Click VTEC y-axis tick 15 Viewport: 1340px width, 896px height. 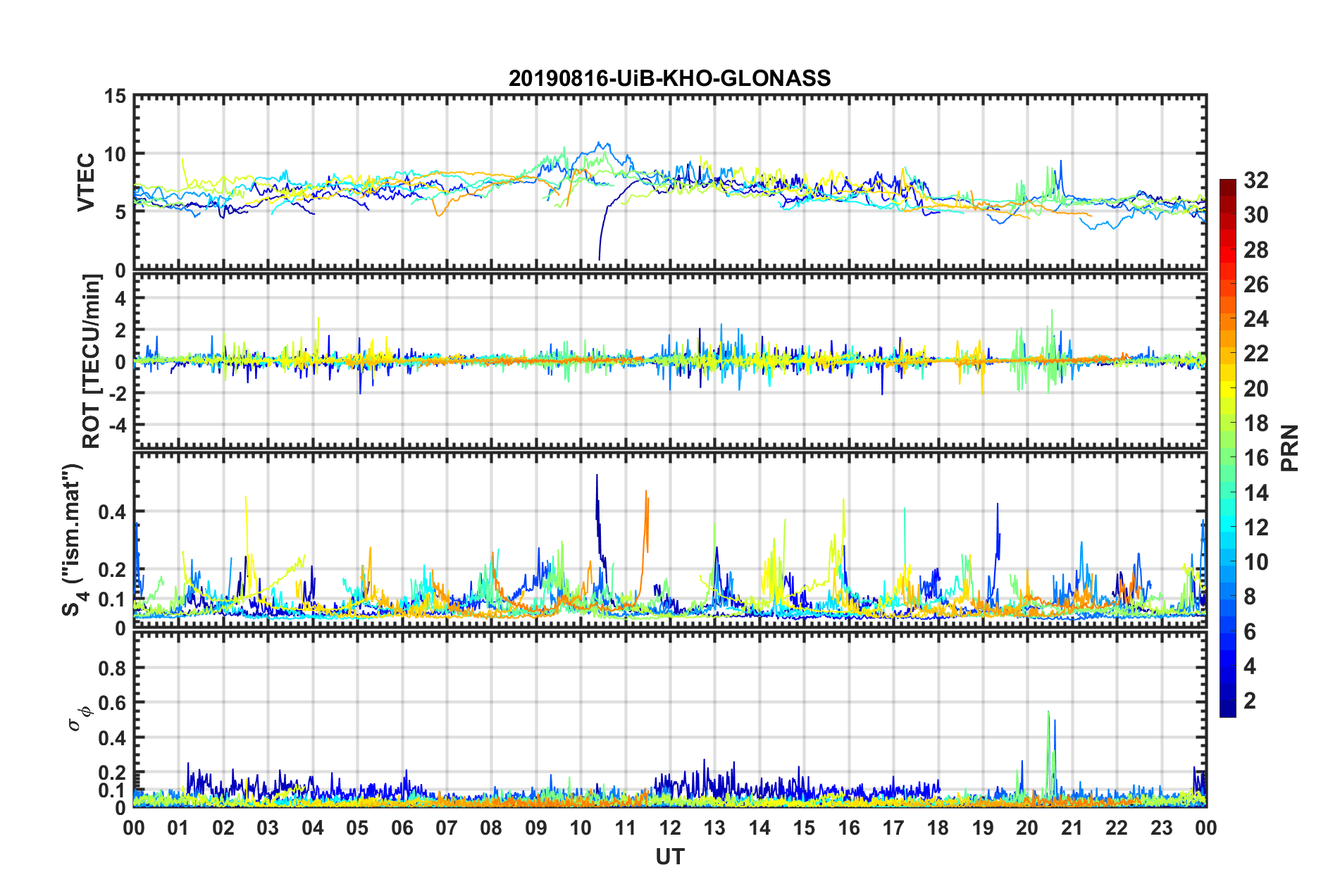(x=115, y=96)
